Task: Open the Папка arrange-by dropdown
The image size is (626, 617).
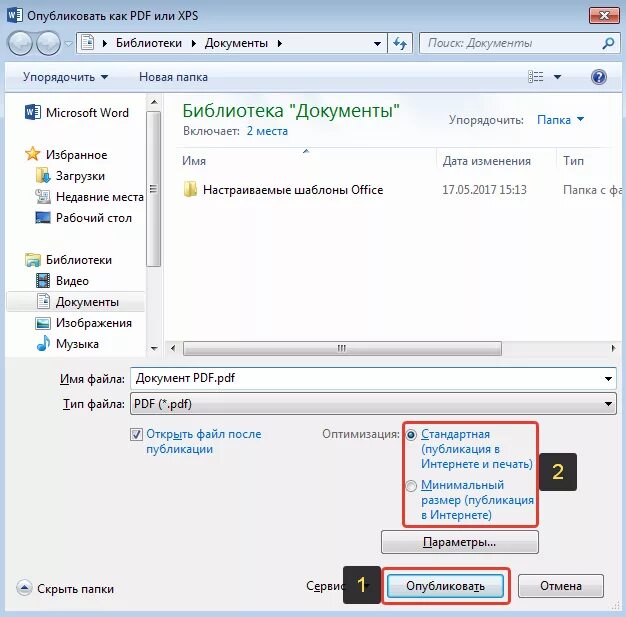Action: click(x=560, y=119)
